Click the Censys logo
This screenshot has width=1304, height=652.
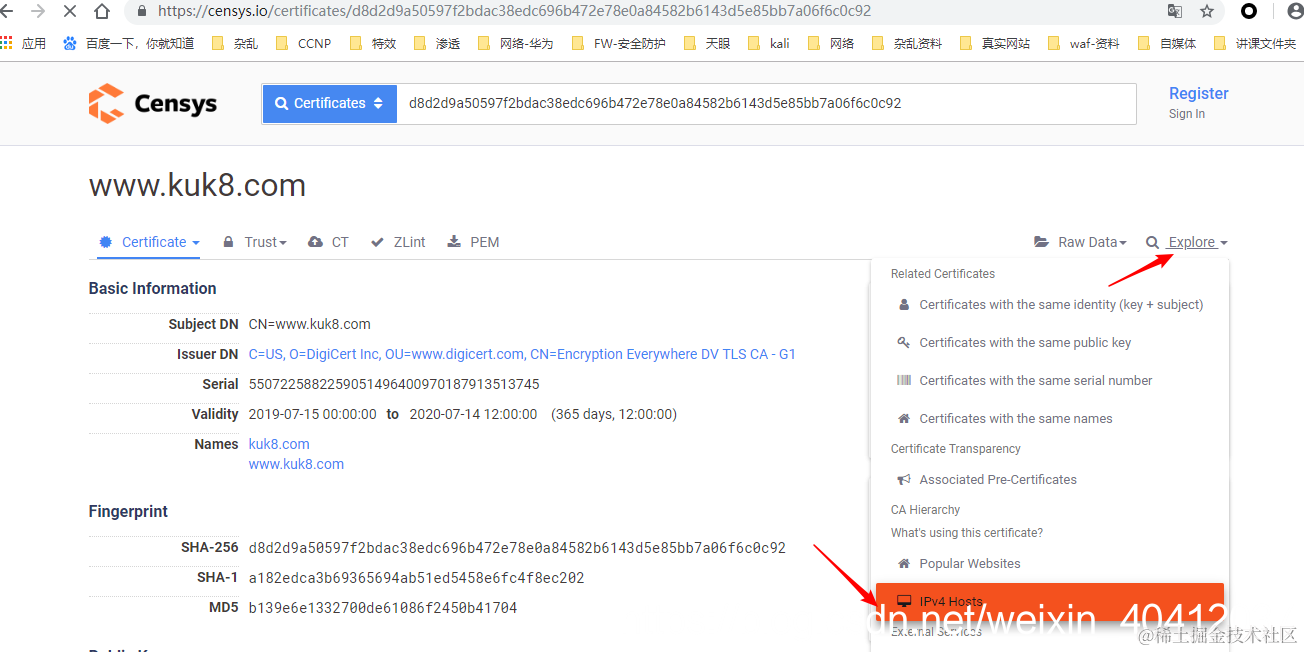pos(152,103)
